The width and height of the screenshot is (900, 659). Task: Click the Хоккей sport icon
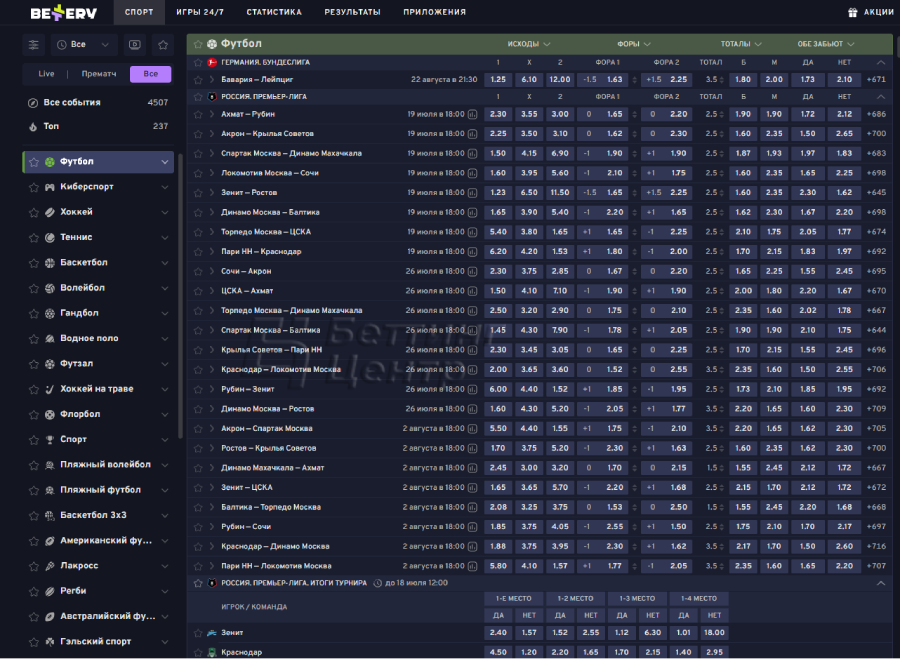coord(50,212)
